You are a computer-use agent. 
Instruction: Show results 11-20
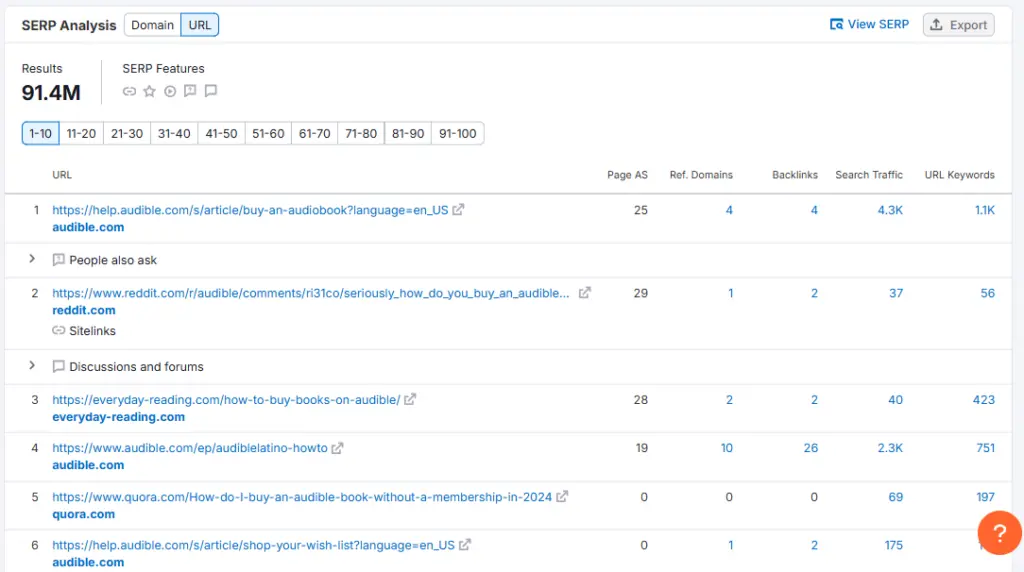(x=82, y=133)
